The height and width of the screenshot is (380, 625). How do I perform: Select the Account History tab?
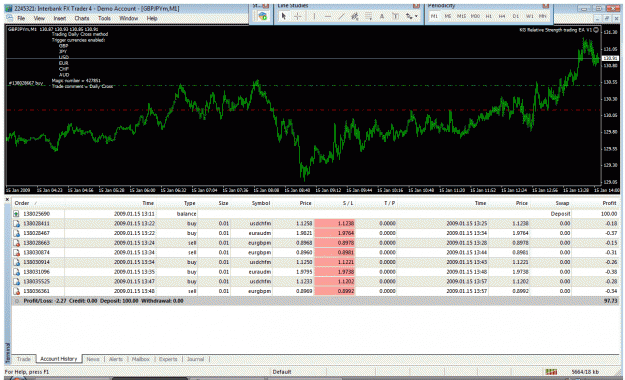(x=59, y=359)
